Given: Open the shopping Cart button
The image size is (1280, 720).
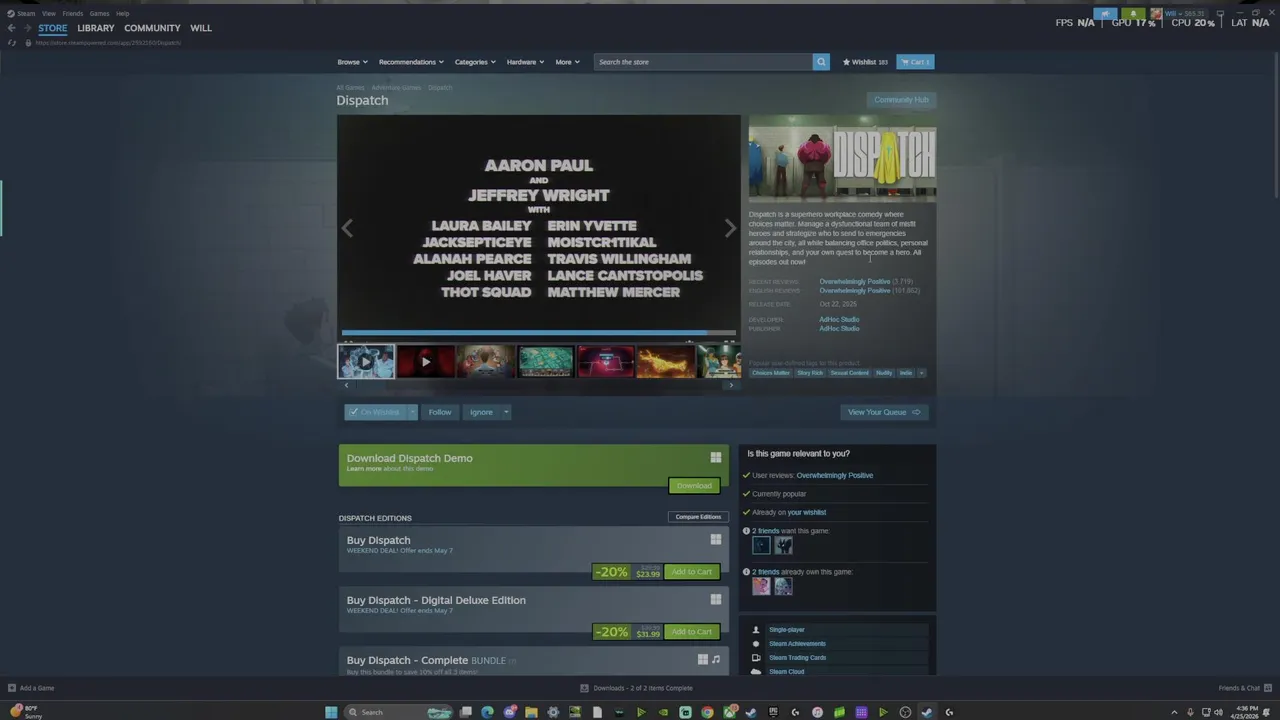Looking at the screenshot, I should tap(915, 62).
